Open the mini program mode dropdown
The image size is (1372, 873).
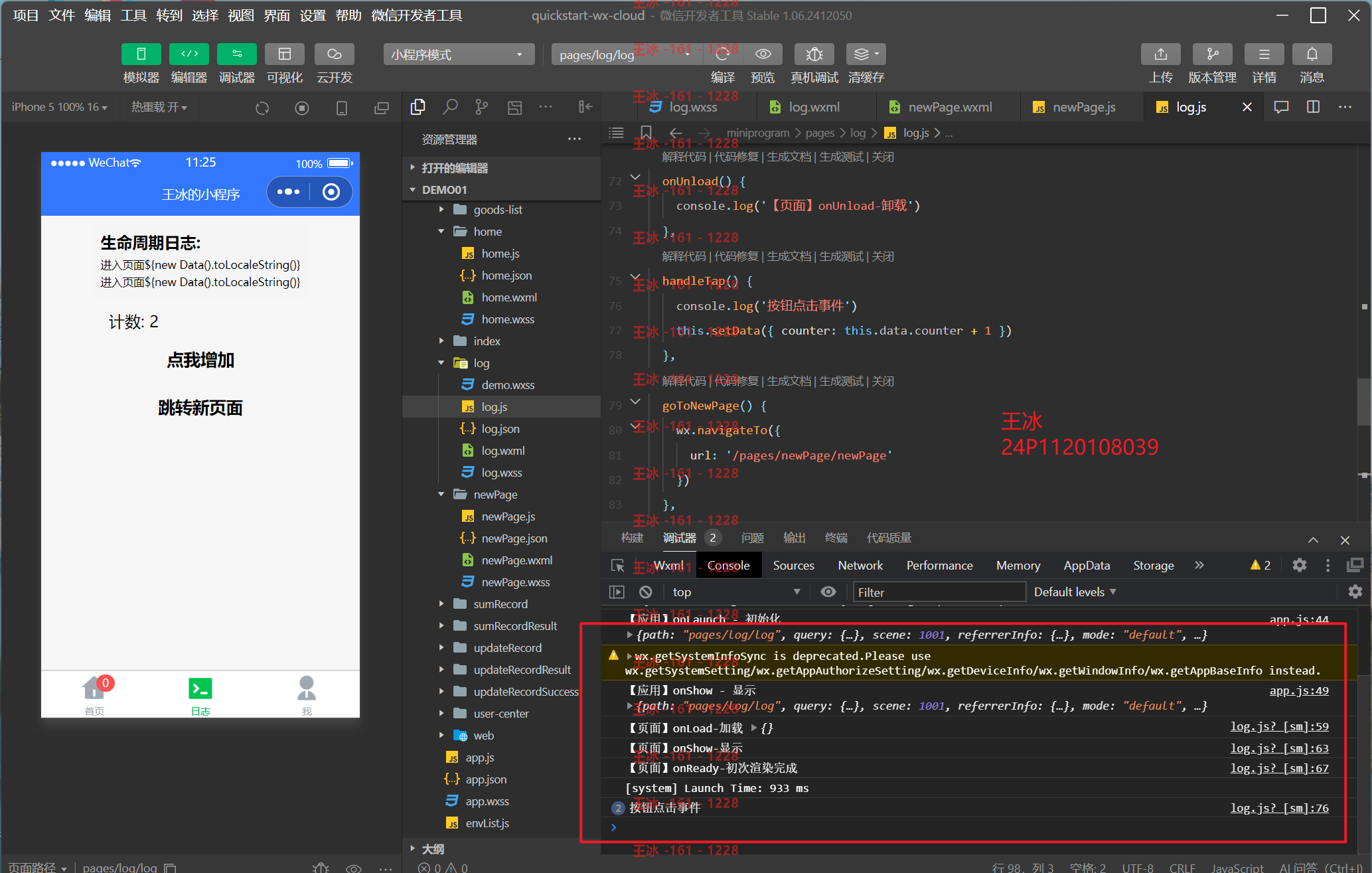pyautogui.click(x=459, y=54)
